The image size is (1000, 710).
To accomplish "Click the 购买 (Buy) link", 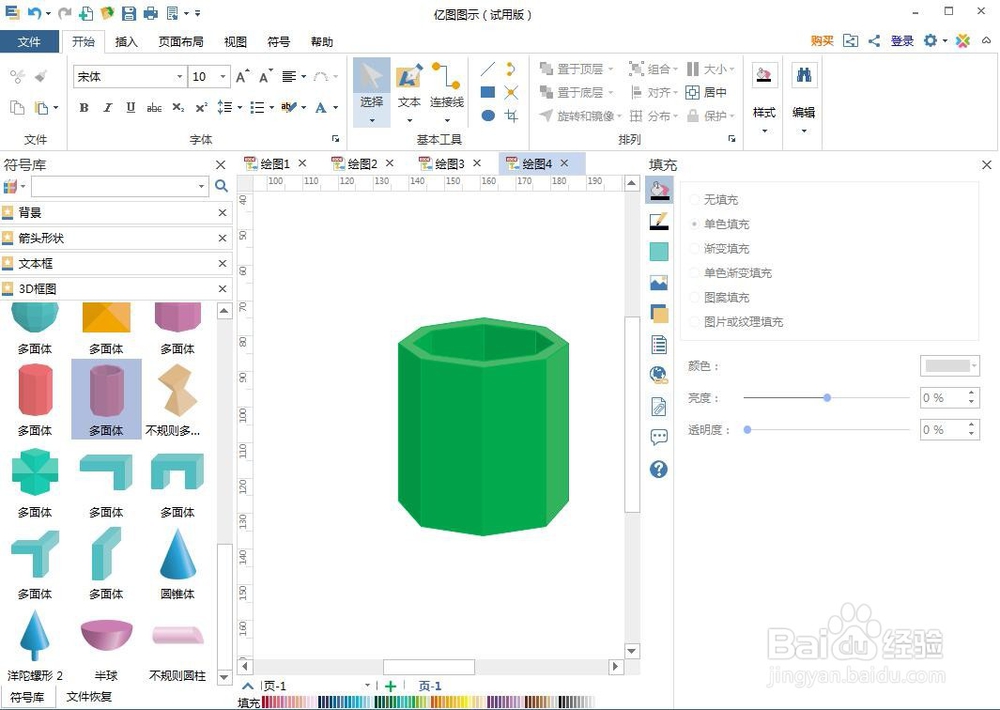I will [x=821, y=41].
